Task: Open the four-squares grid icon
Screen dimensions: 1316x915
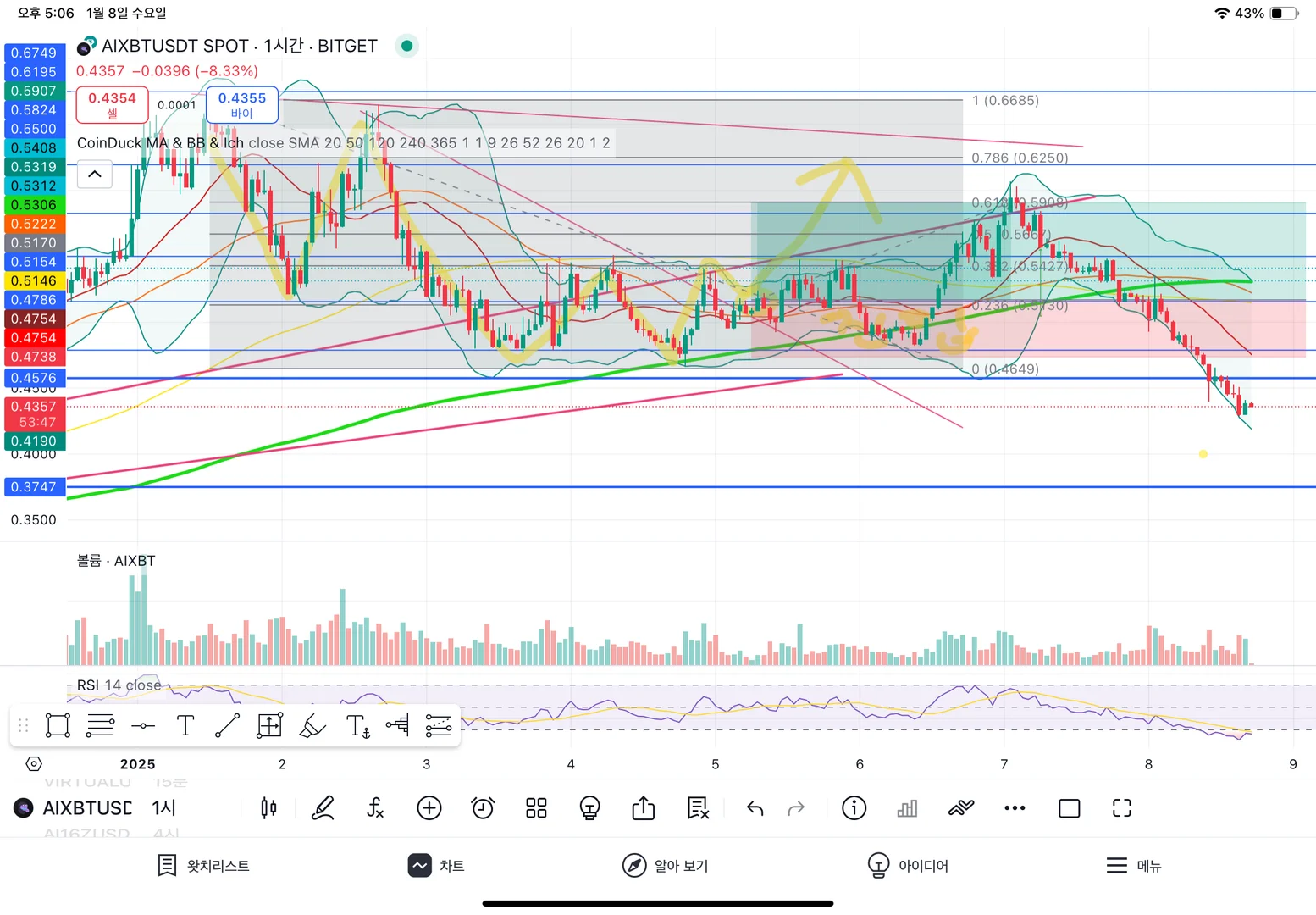Action: (x=536, y=808)
